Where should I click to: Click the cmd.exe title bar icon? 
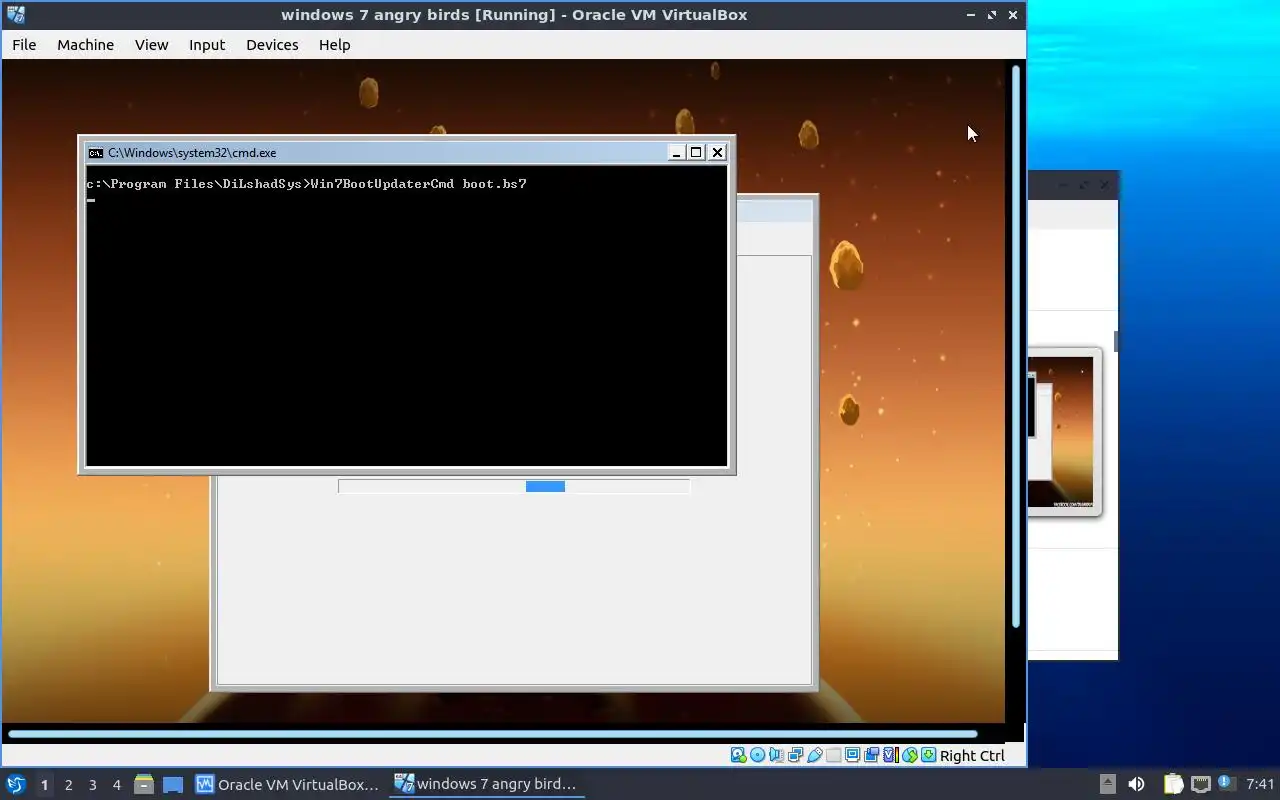click(95, 153)
